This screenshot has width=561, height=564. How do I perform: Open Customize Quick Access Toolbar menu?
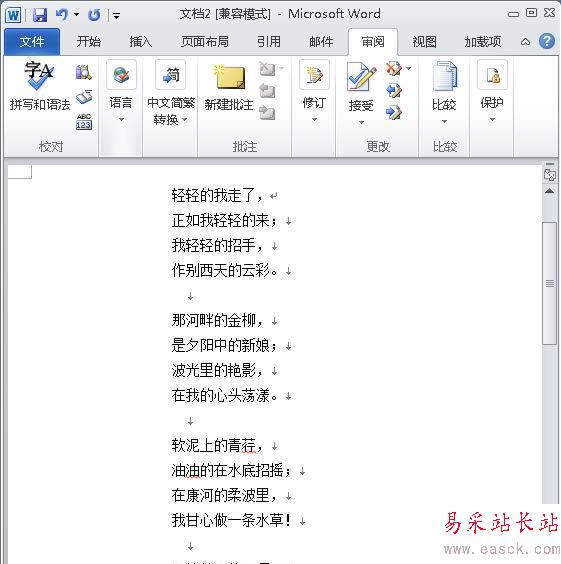[x=117, y=15]
